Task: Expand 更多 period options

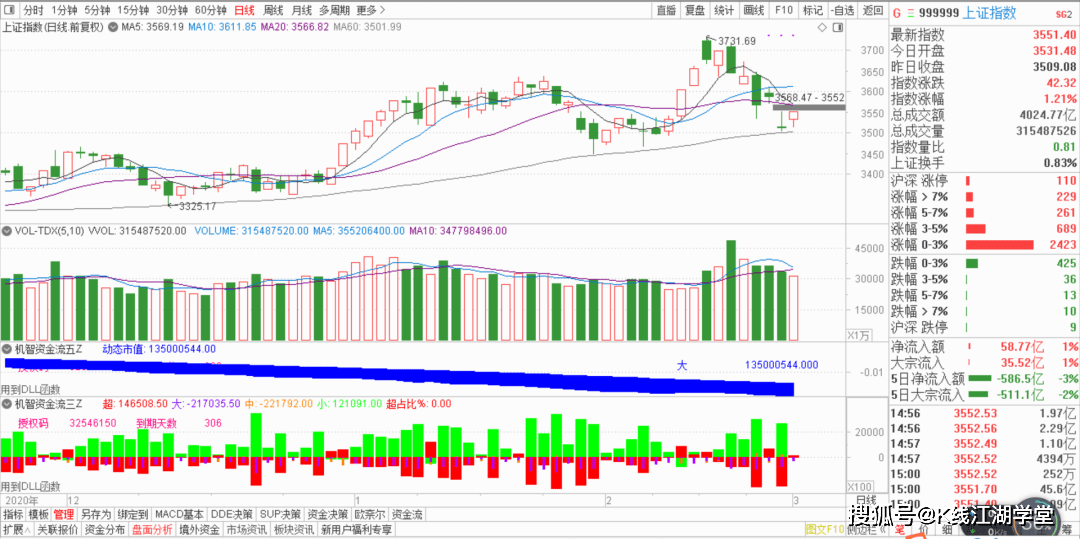Action: click(x=372, y=10)
